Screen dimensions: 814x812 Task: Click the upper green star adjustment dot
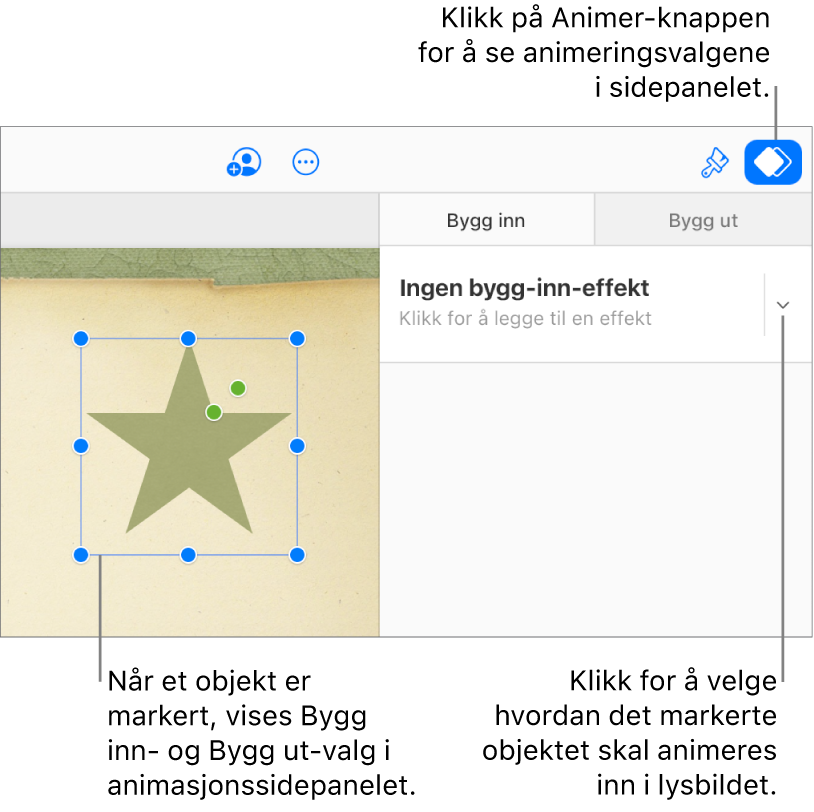[x=238, y=388]
